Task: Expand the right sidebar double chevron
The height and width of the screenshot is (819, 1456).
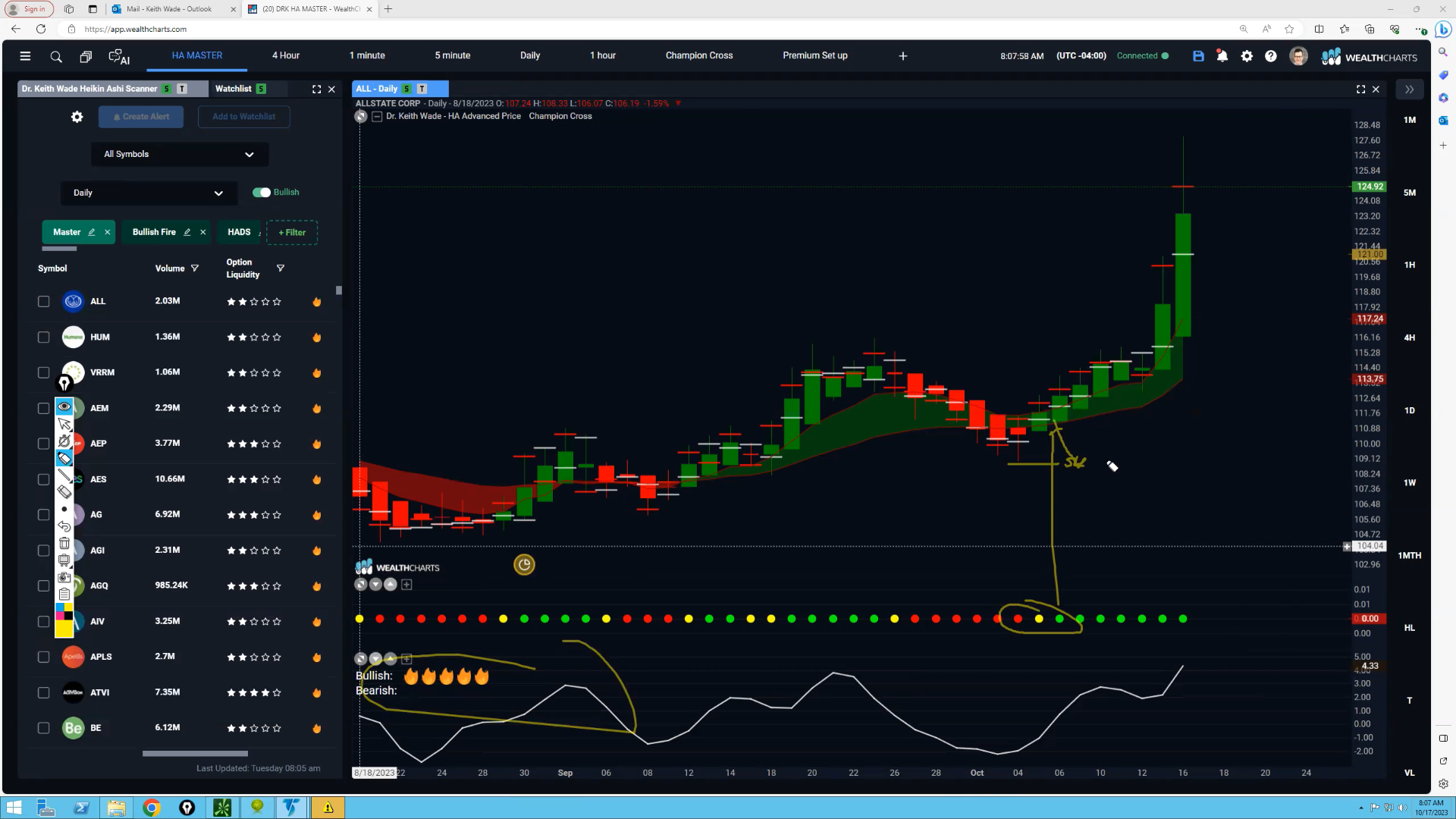Action: point(1409,89)
